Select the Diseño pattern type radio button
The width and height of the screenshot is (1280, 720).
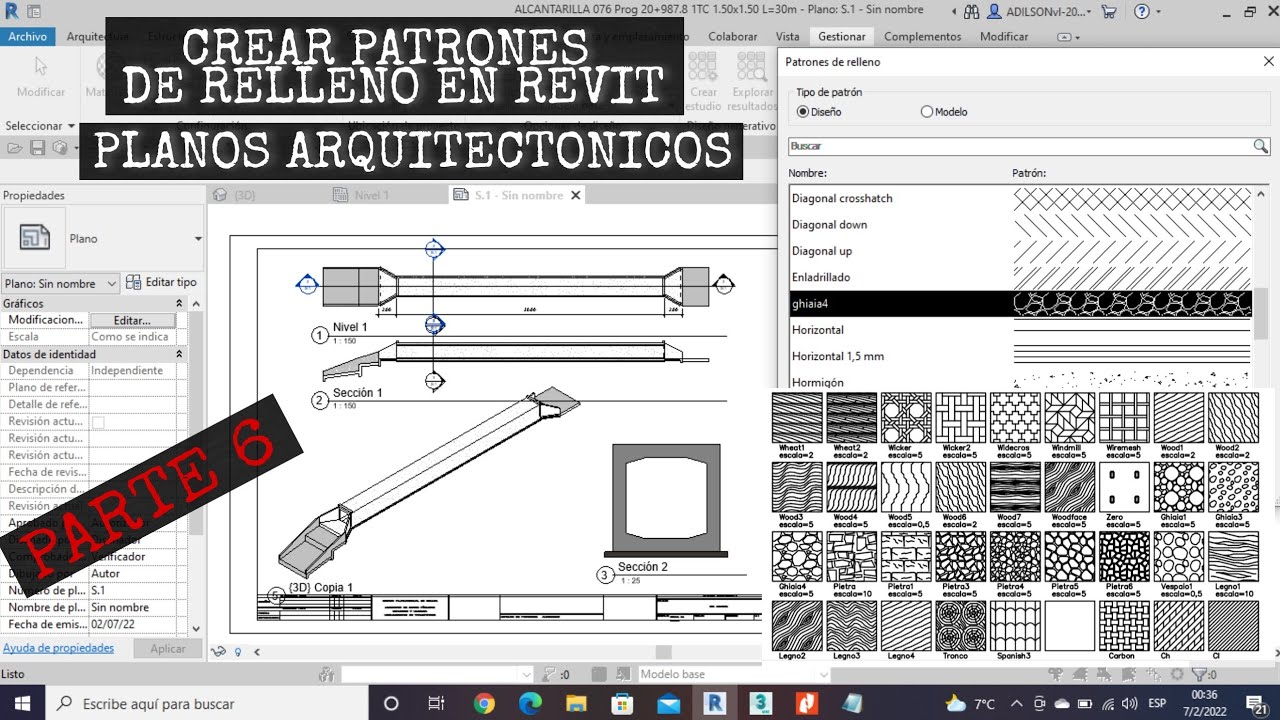coord(803,112)
